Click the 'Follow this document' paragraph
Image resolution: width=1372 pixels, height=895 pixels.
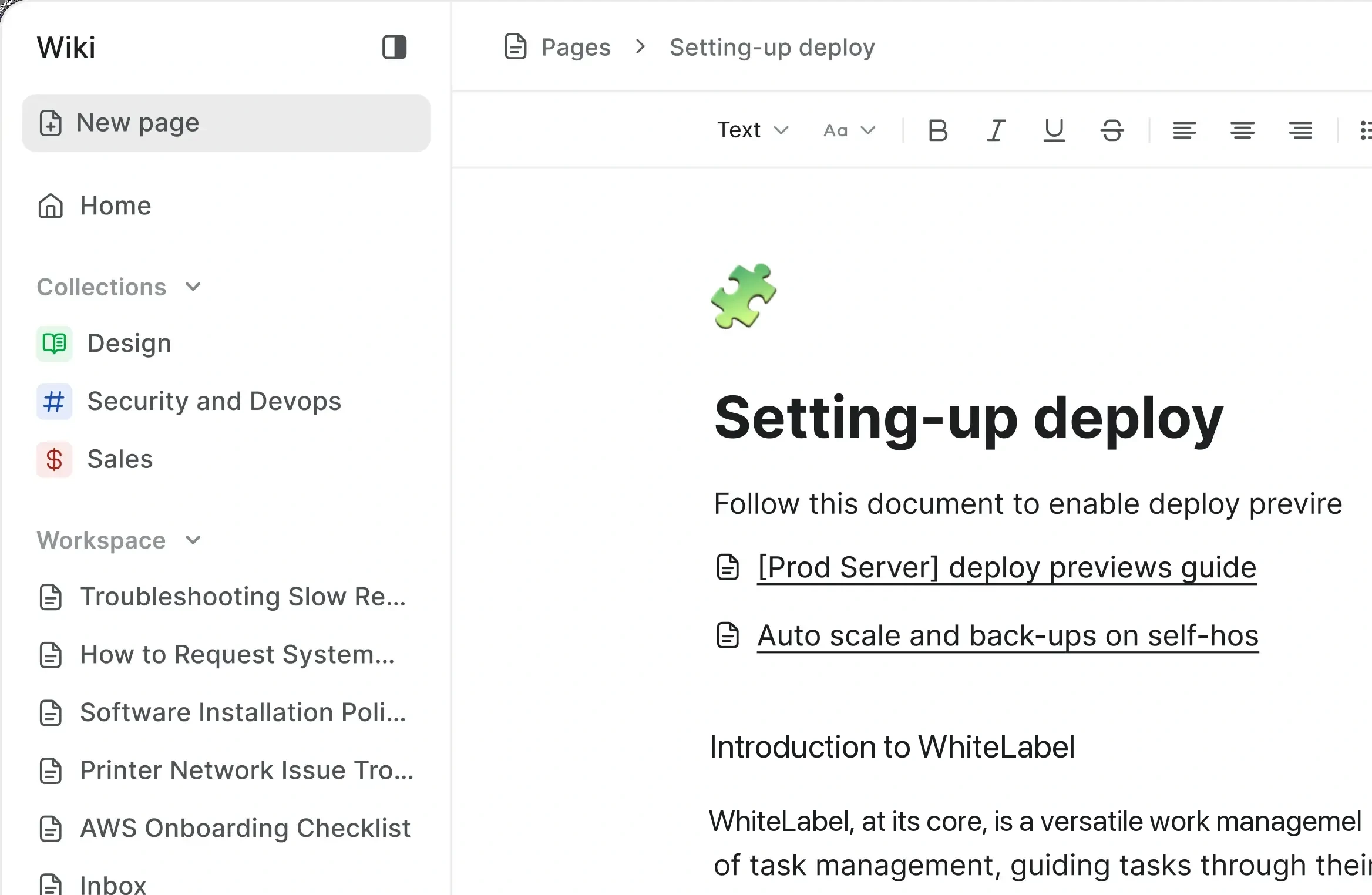point(1028,504)
